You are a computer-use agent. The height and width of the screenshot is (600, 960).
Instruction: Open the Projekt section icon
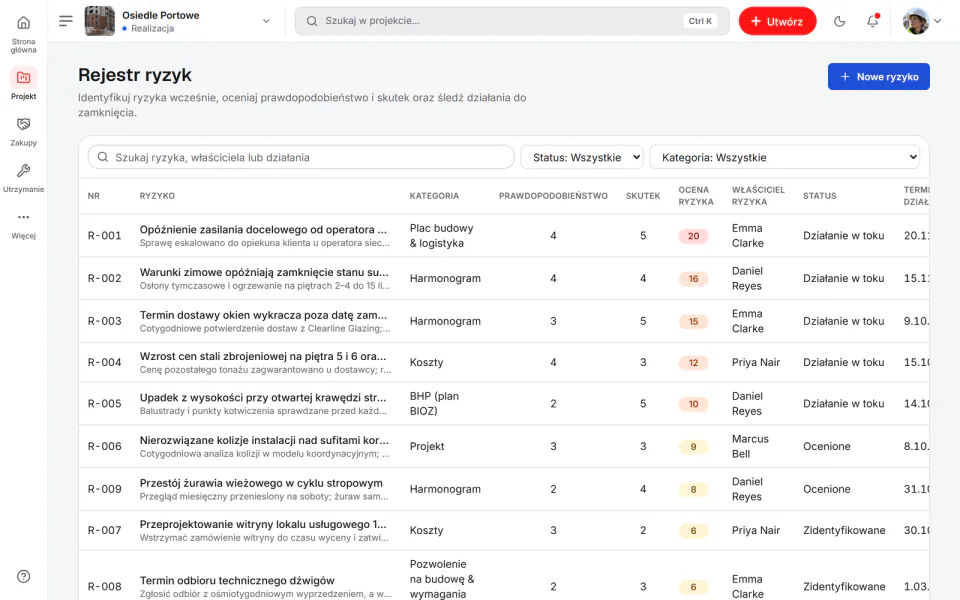23,78
